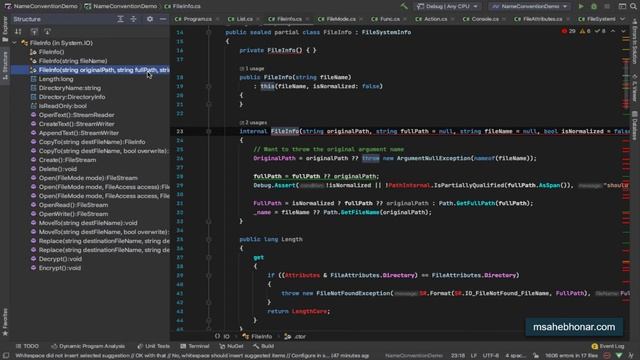
Task: Select Delete():void method in Structure
Action: pos(58,169)
